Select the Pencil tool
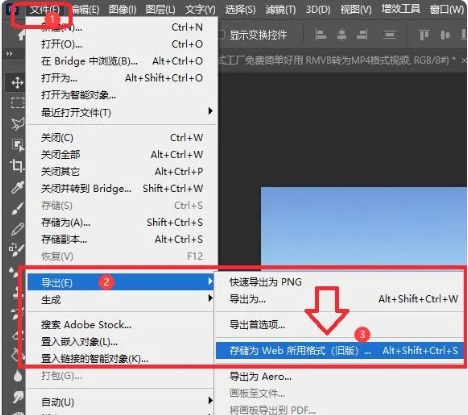The width and height of the screenshot is (468, 415). pyautogui.click(x=17, y=229)
